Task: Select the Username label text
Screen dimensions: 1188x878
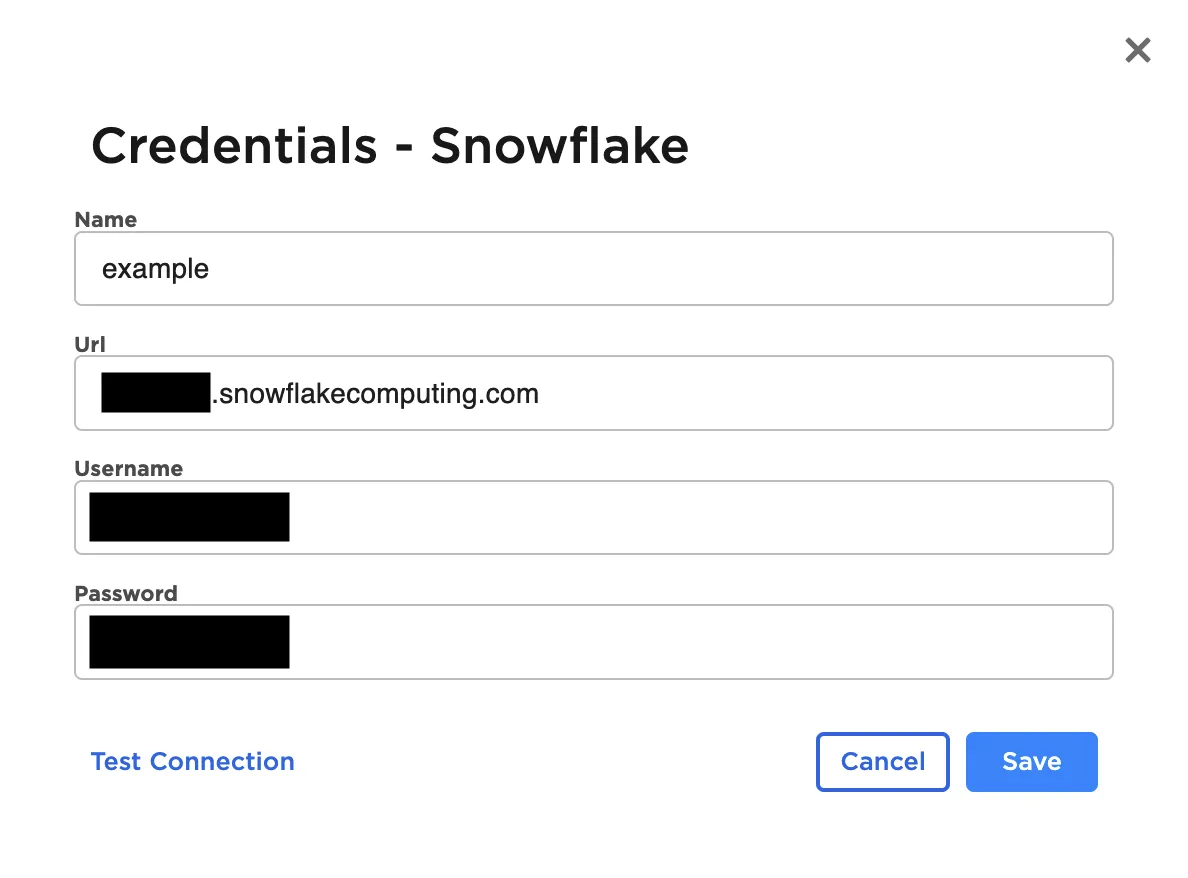Action: 128,468
